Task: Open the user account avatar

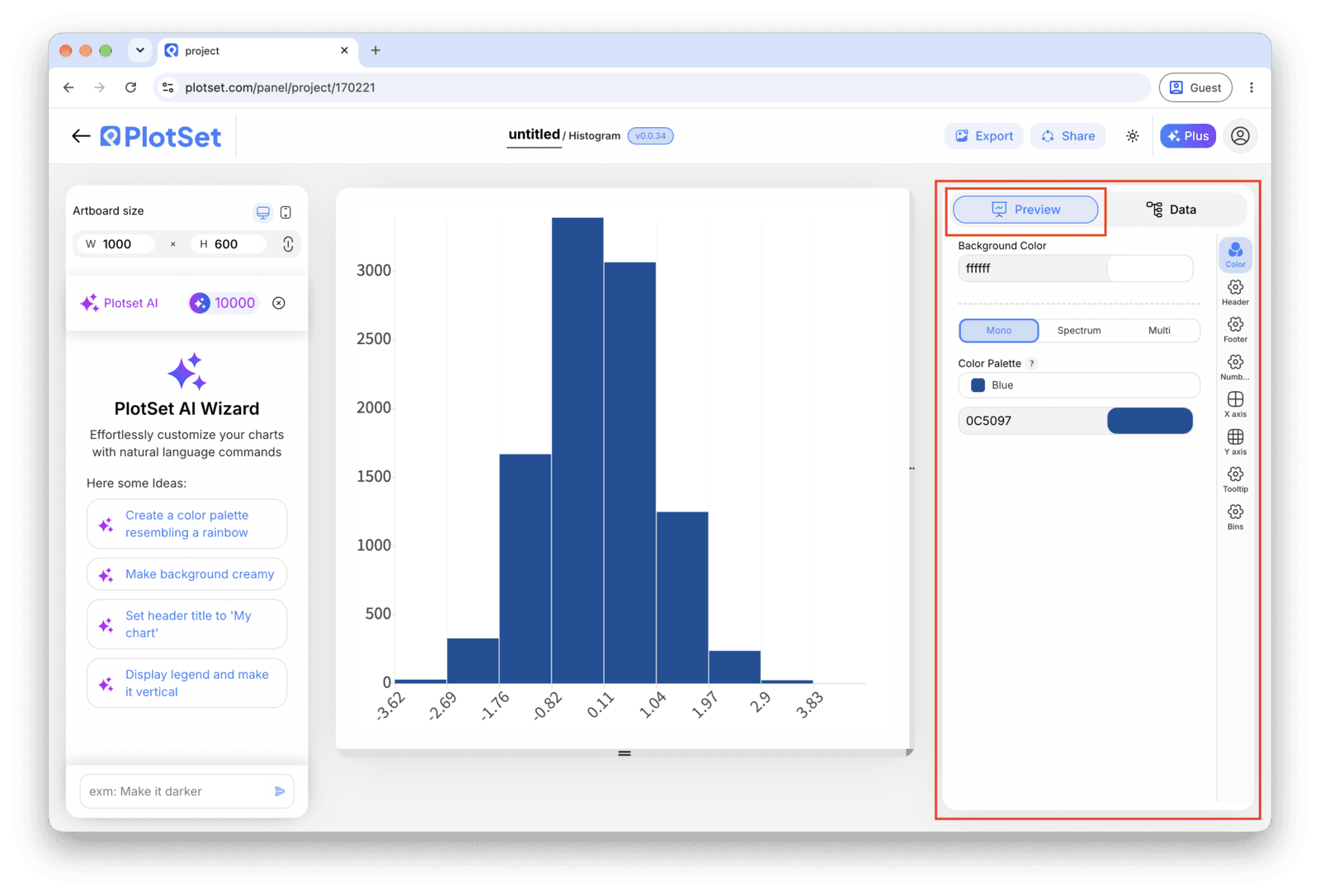Action: click(x=1240, y=136)
